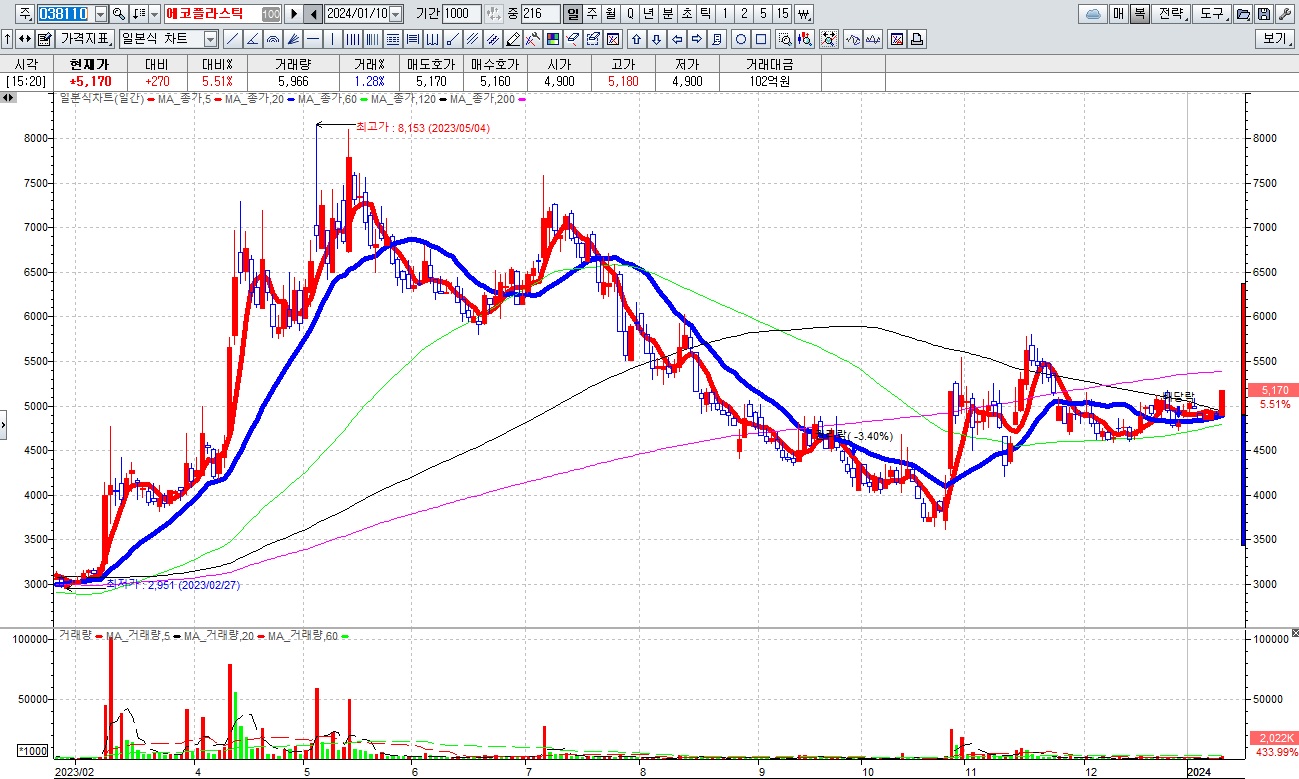Image resolution: width=1299 pixels, height=779 pixels.
Task: Select the angle line drawing tool
Action: coord(252,39)
